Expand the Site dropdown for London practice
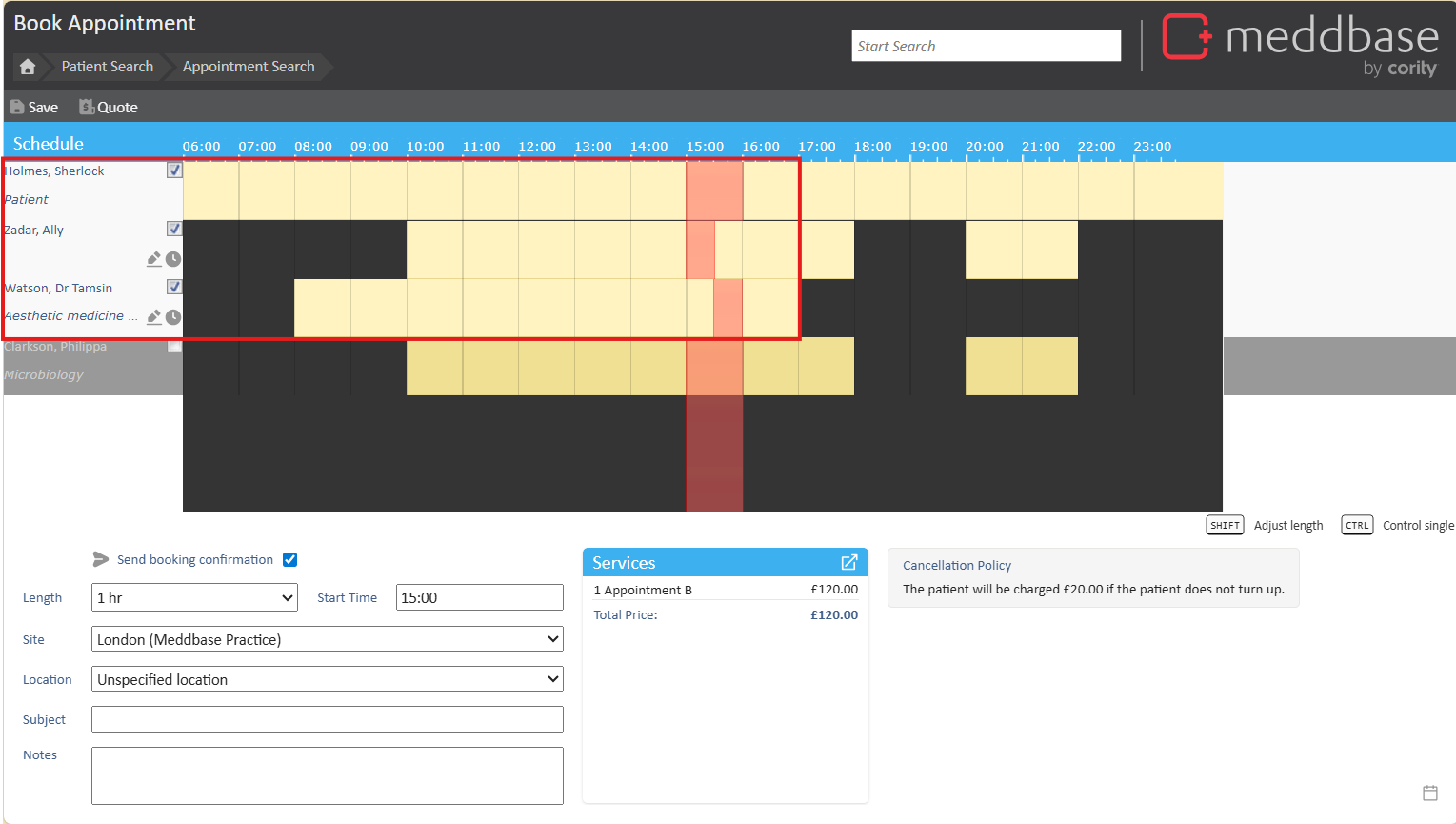Viewport: 1456px width, 824px height. 327,639
